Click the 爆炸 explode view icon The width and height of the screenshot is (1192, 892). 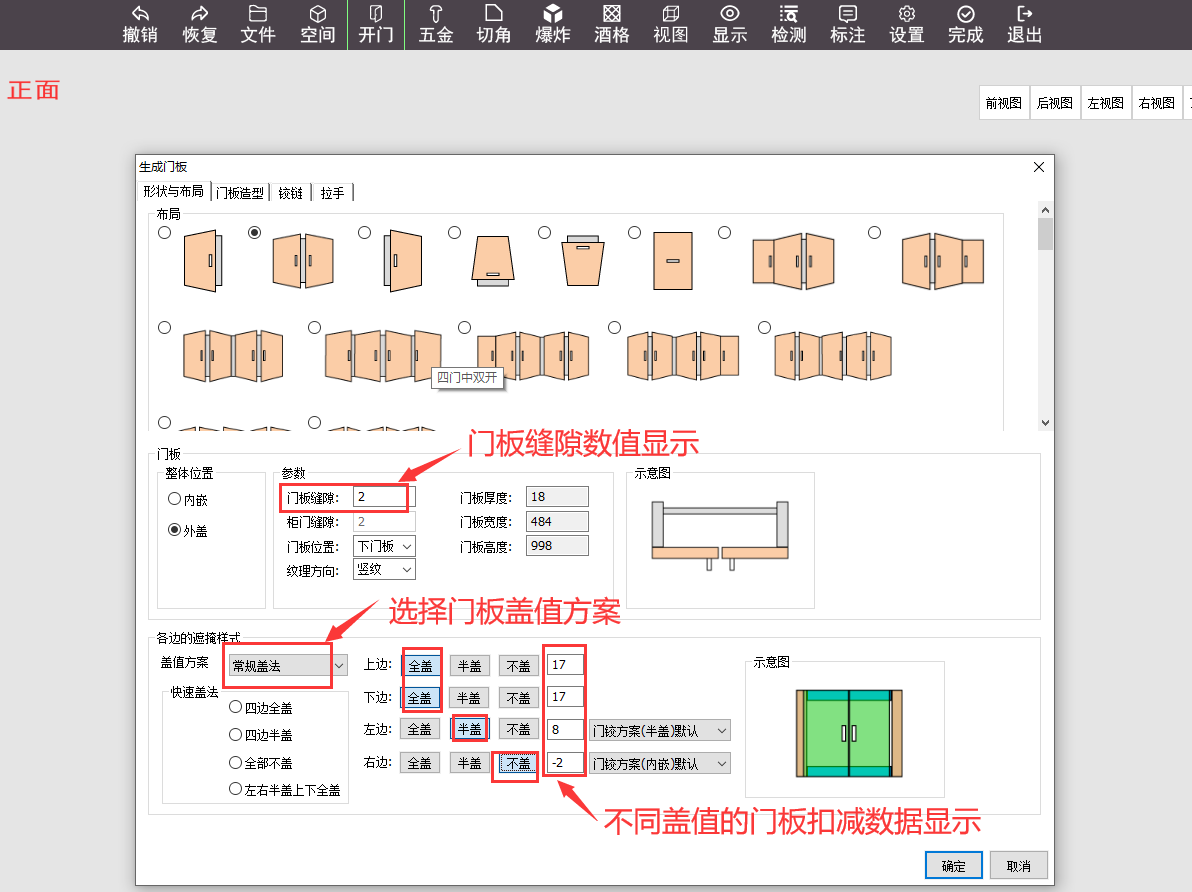tap(553, 24)
